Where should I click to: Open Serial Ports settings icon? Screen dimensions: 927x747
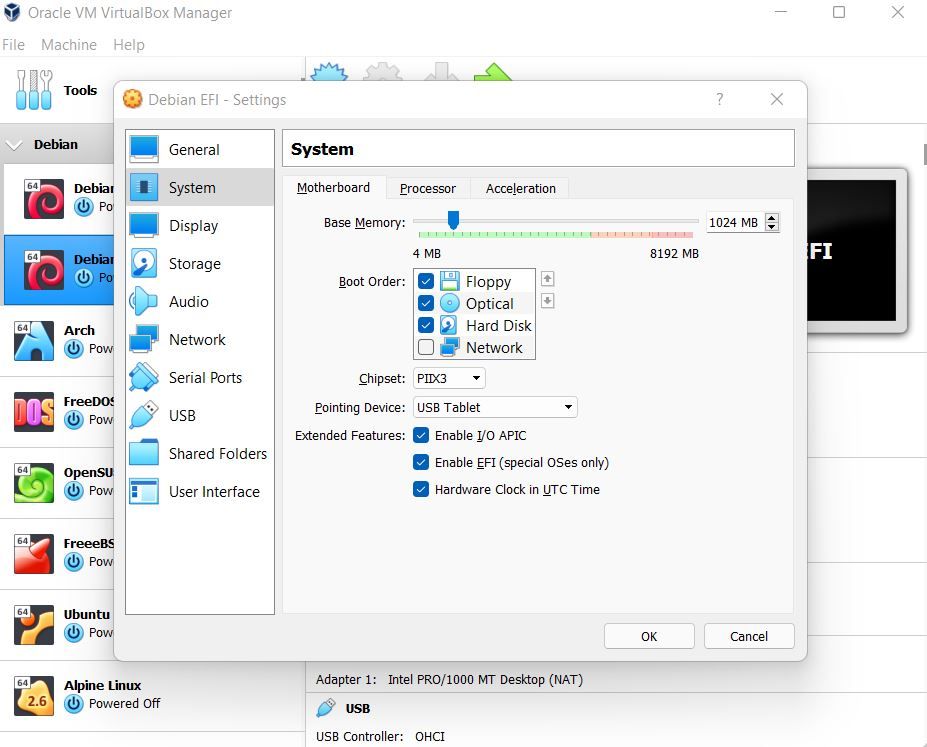click(x=144, y=377)
